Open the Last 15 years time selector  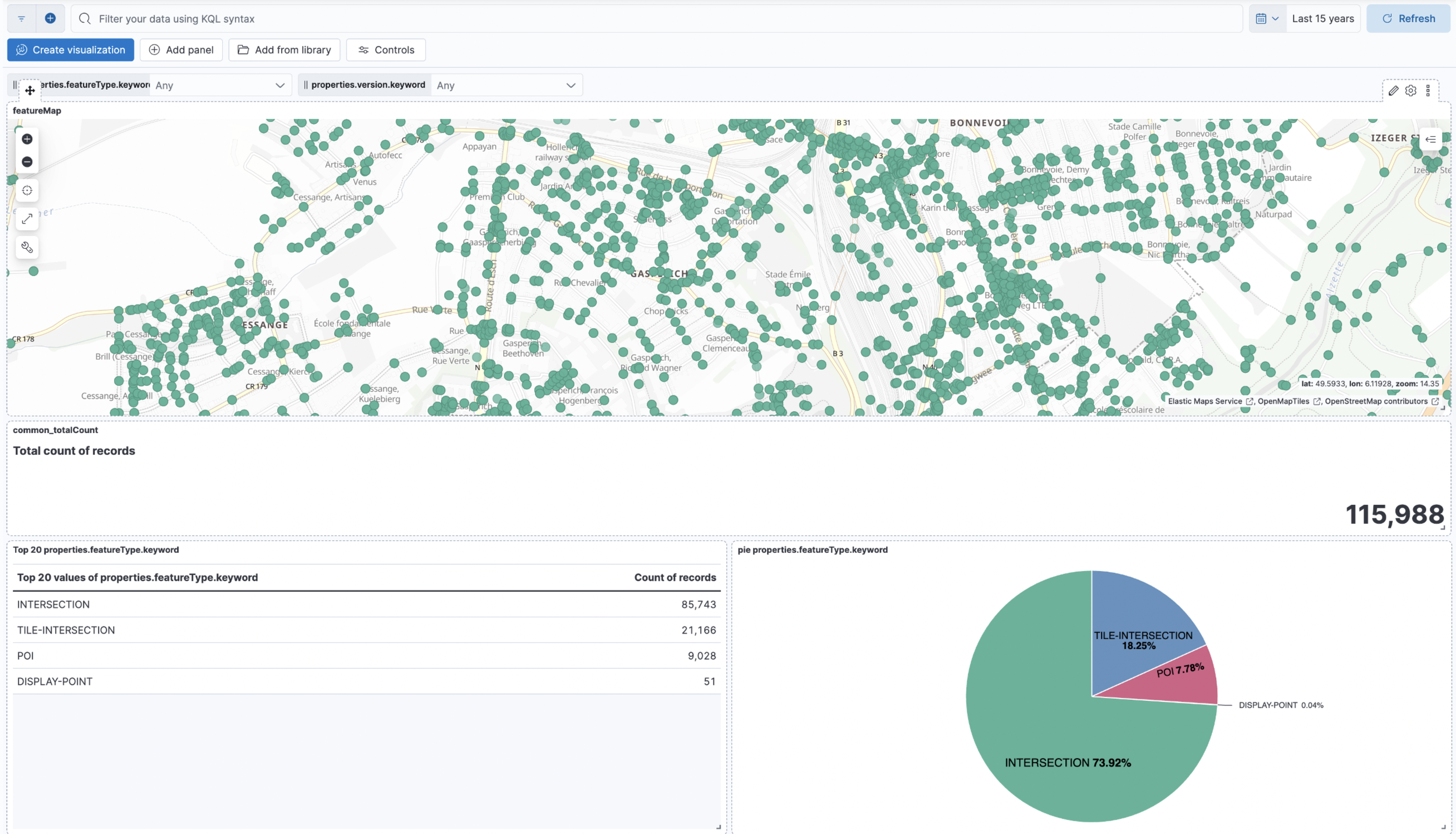[1322, 18]
